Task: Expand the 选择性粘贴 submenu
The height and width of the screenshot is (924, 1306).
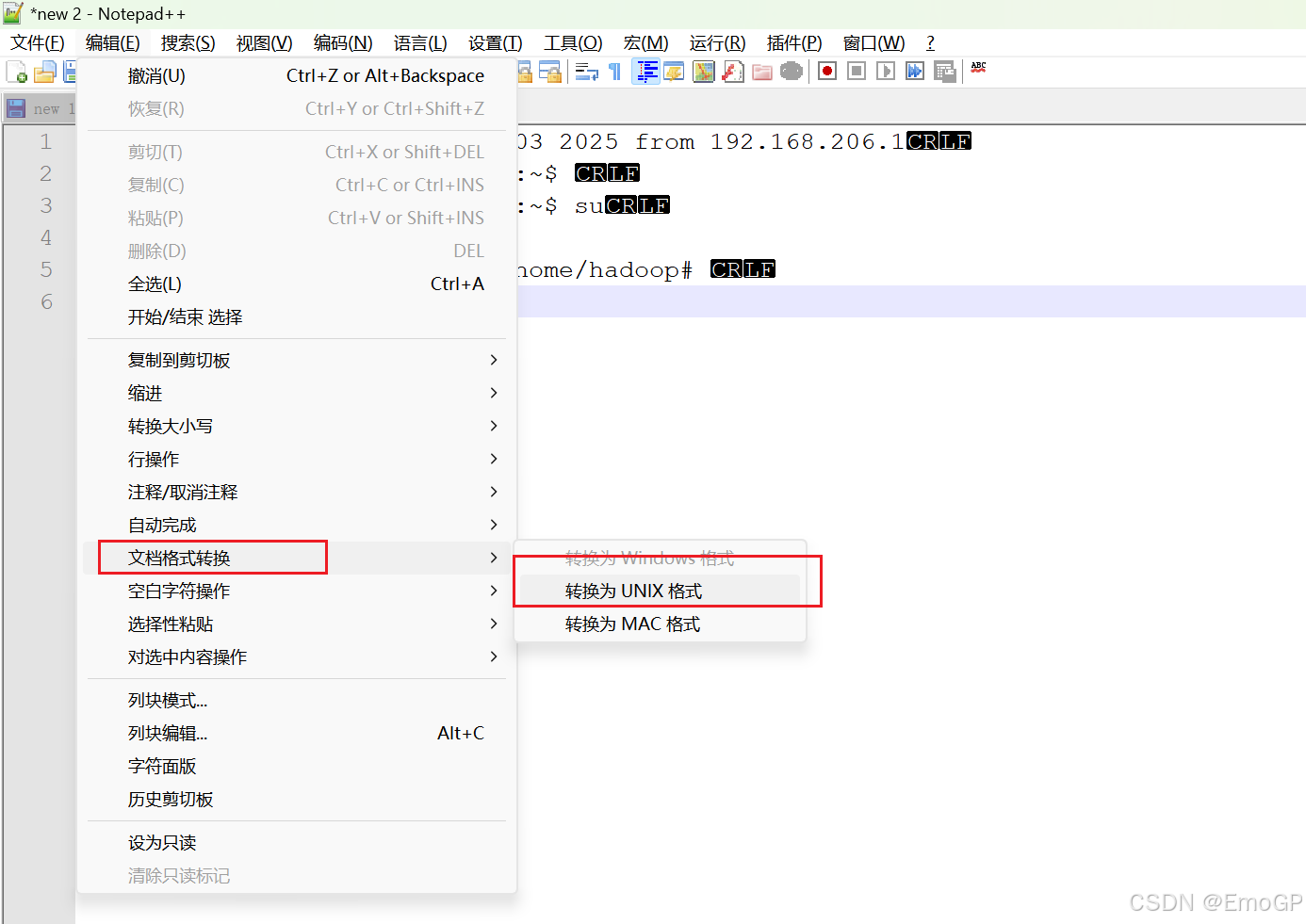Action: pos(297,624)
